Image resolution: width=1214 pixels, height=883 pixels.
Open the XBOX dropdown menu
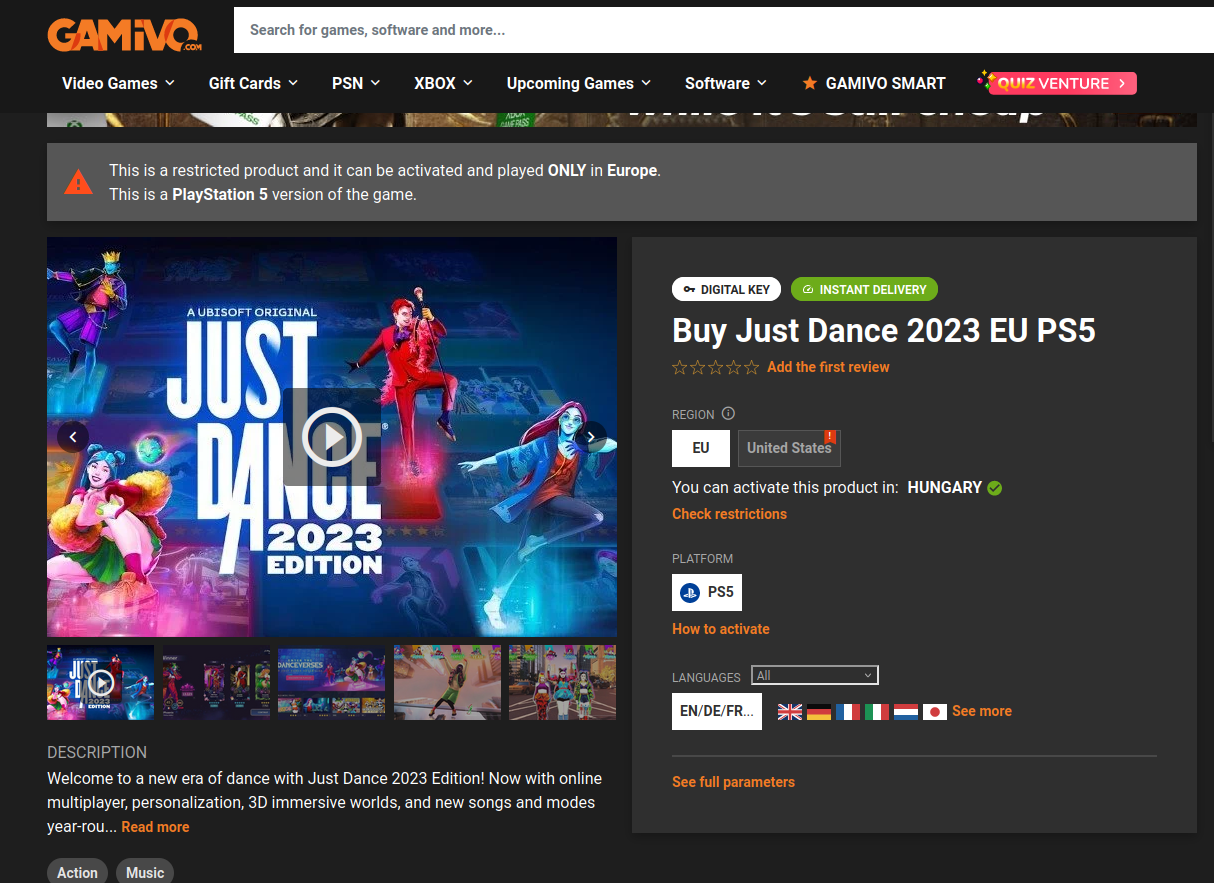(443, 83)
